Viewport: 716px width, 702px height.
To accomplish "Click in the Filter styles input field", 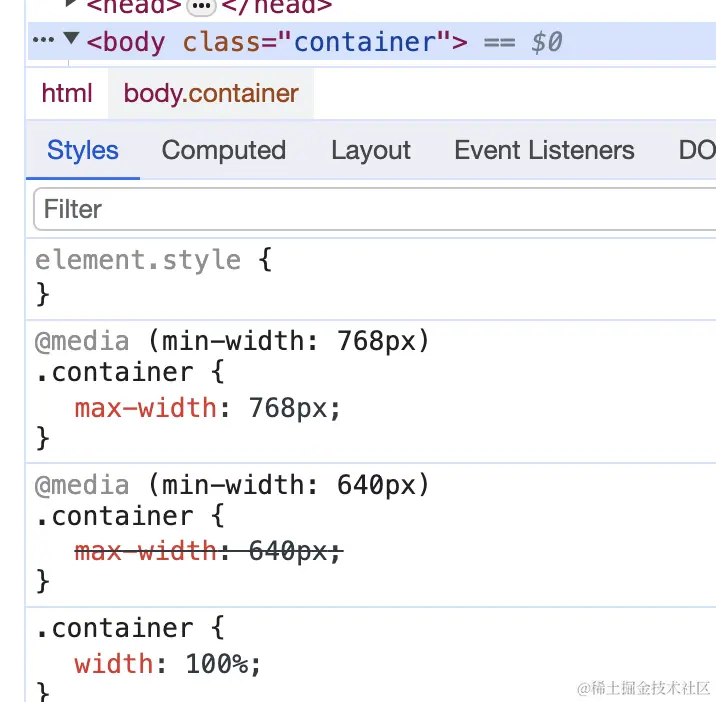I will pos(370,210).
